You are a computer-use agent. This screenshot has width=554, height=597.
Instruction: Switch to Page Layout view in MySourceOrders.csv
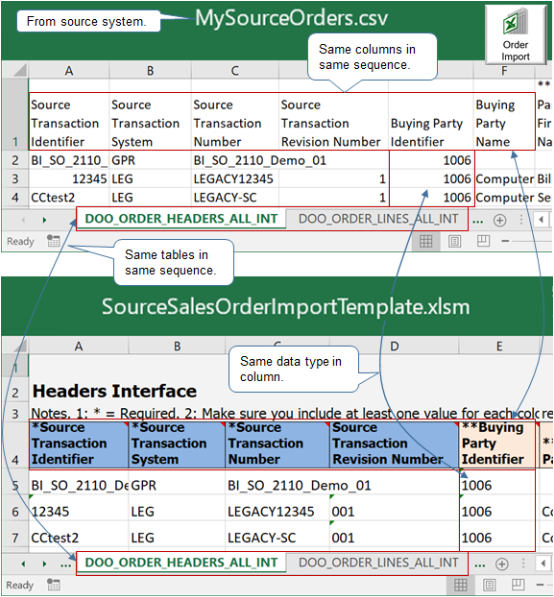455,241
